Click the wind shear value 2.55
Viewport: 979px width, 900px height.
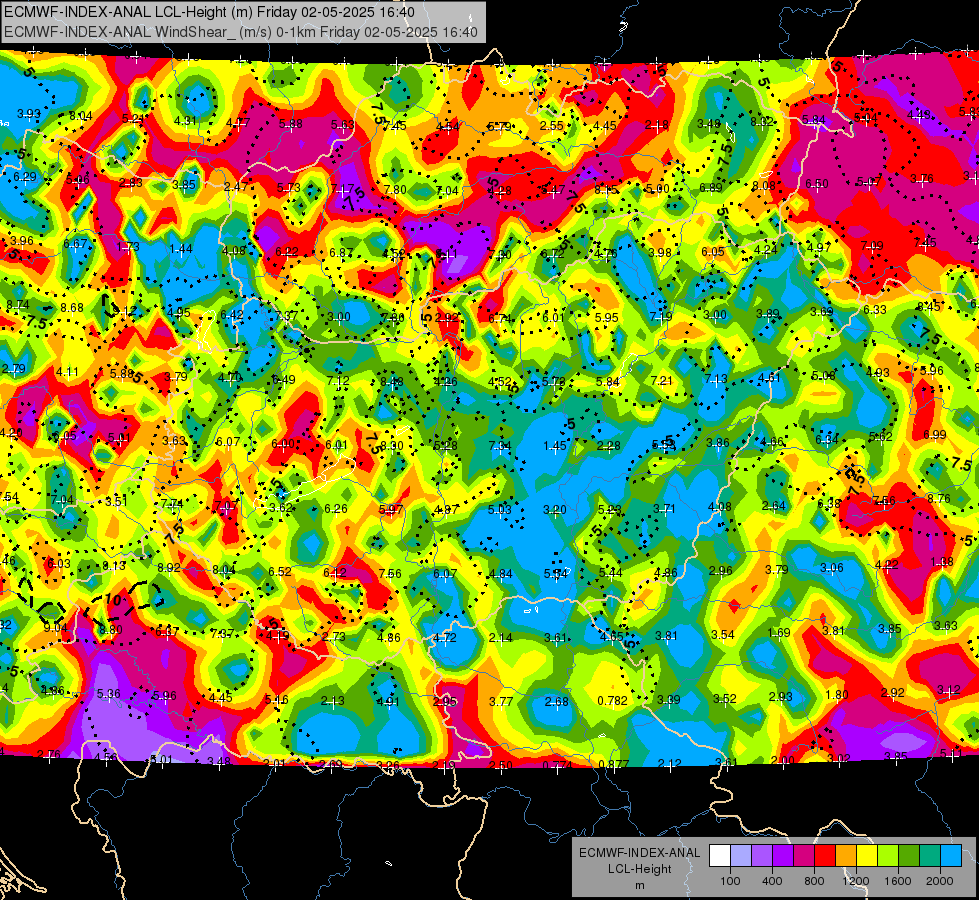pyautogui.click(x=551, y=126)
